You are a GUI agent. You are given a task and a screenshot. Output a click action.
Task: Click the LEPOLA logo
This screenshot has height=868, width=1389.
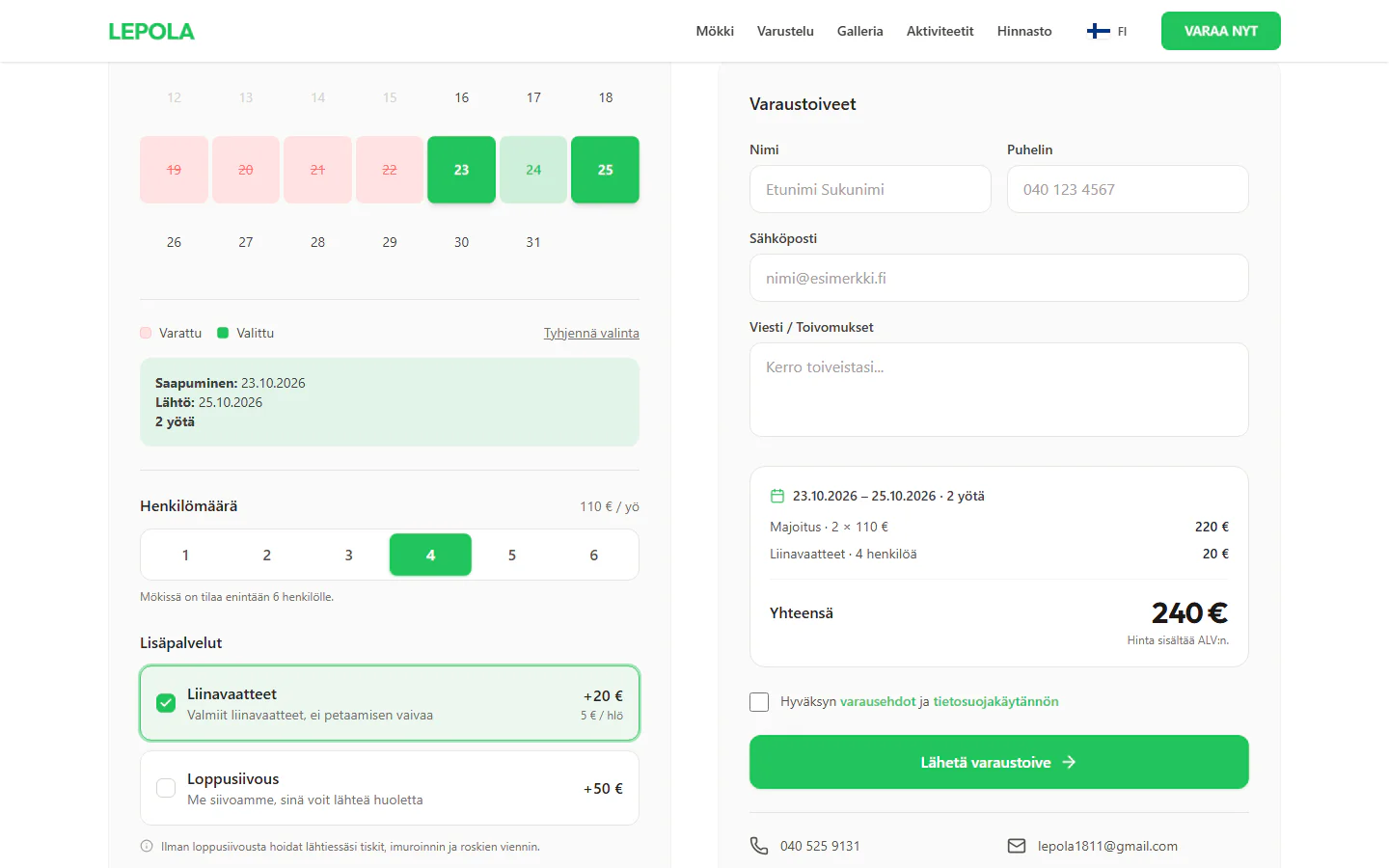[151, 31]
